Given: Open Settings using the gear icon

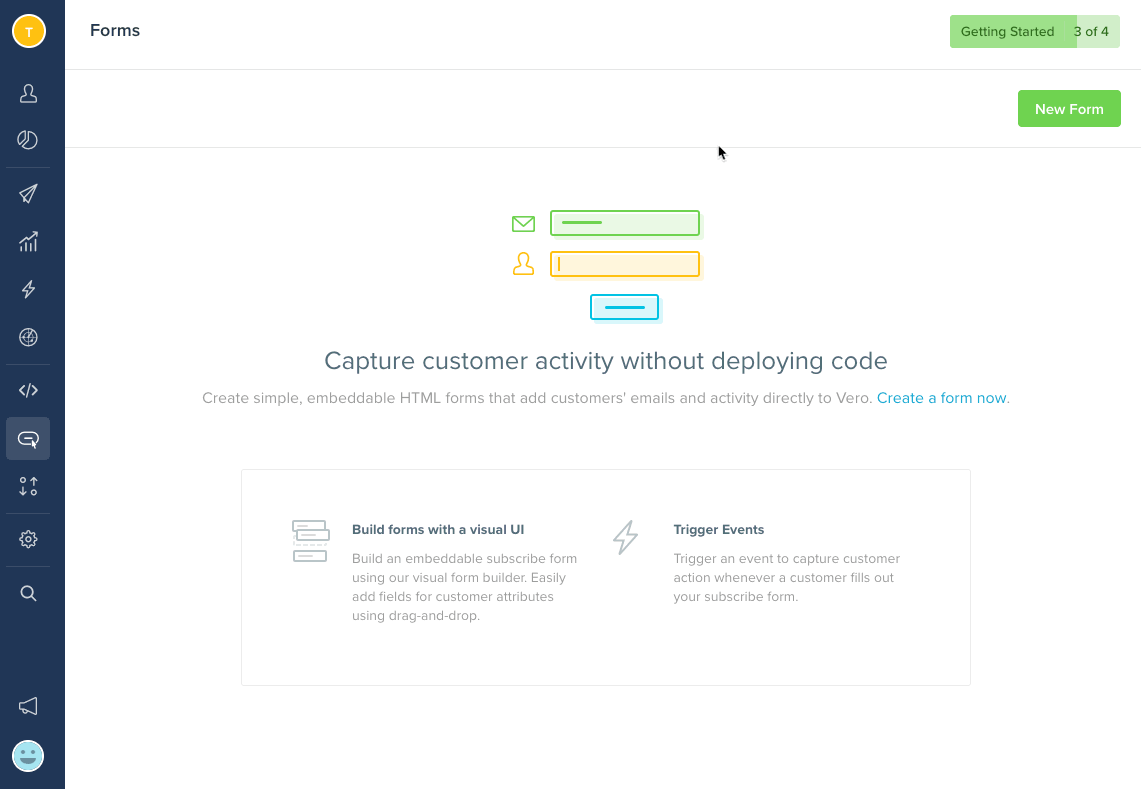Looking at the screenshot, I should tap(28, 539).
